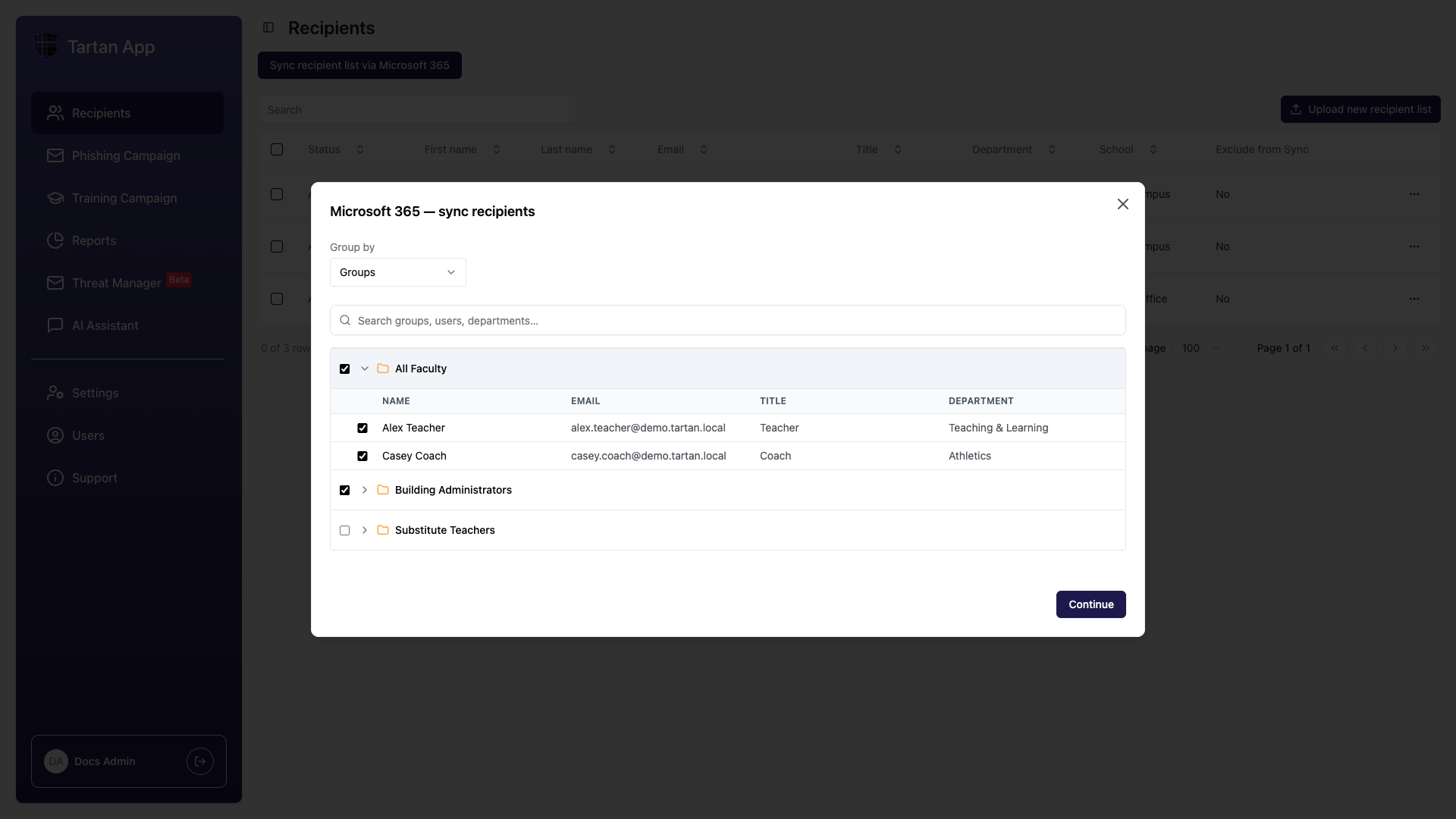Expand the Building Administrators group
The image size is (1456, 819).
click(365, 490)
